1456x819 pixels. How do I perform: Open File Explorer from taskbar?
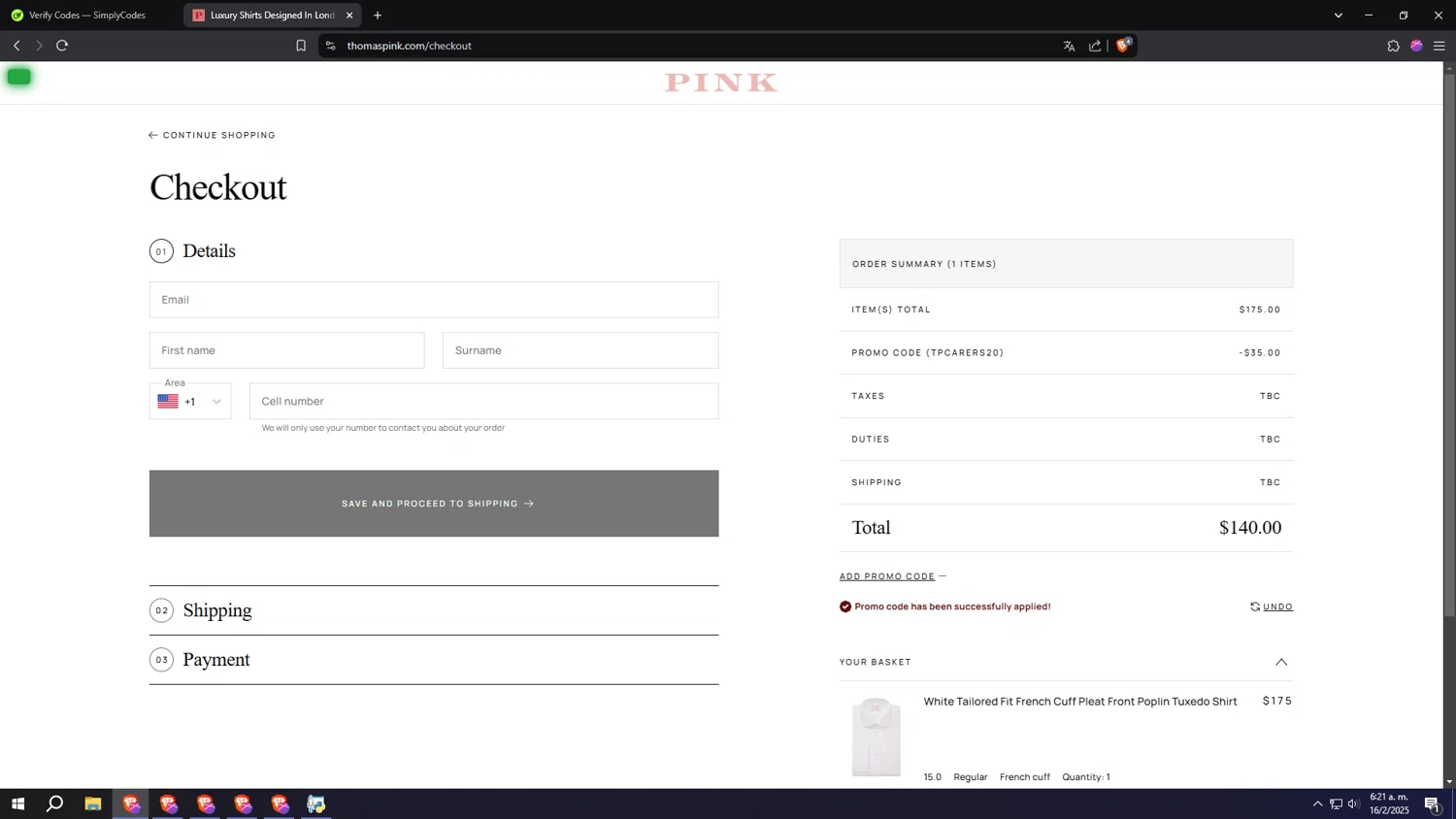(93, 803)
